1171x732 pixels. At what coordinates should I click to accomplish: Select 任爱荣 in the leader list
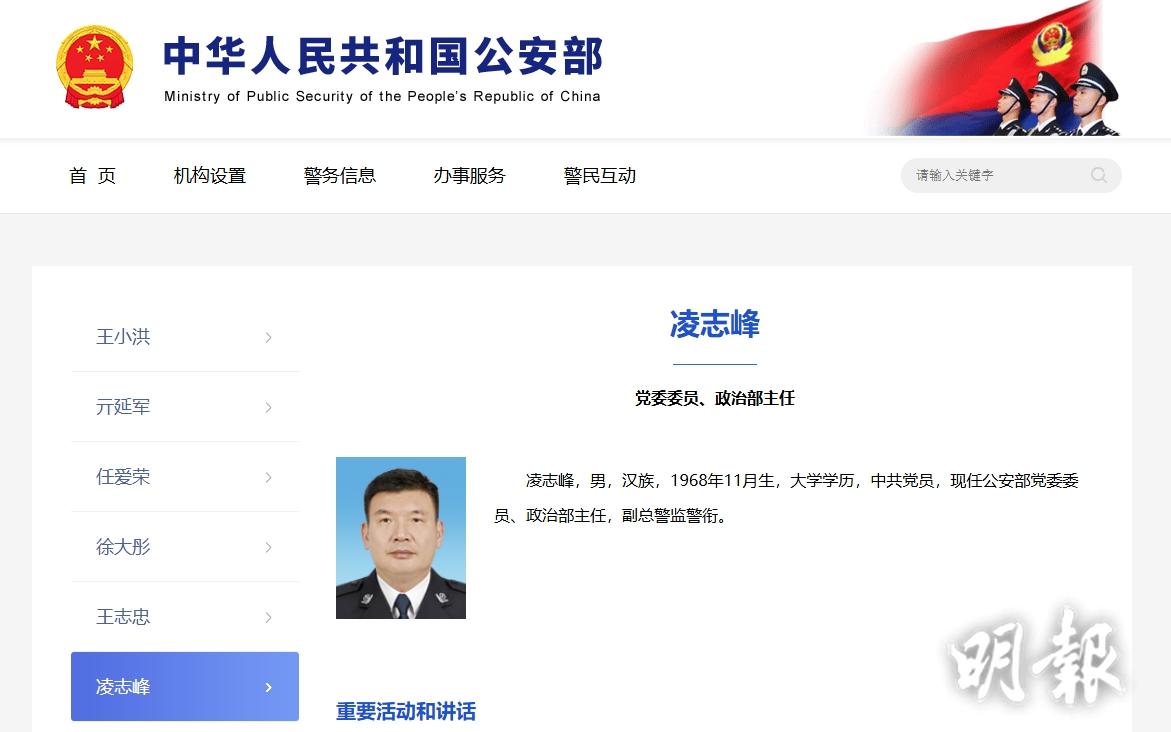coord(184,477)
